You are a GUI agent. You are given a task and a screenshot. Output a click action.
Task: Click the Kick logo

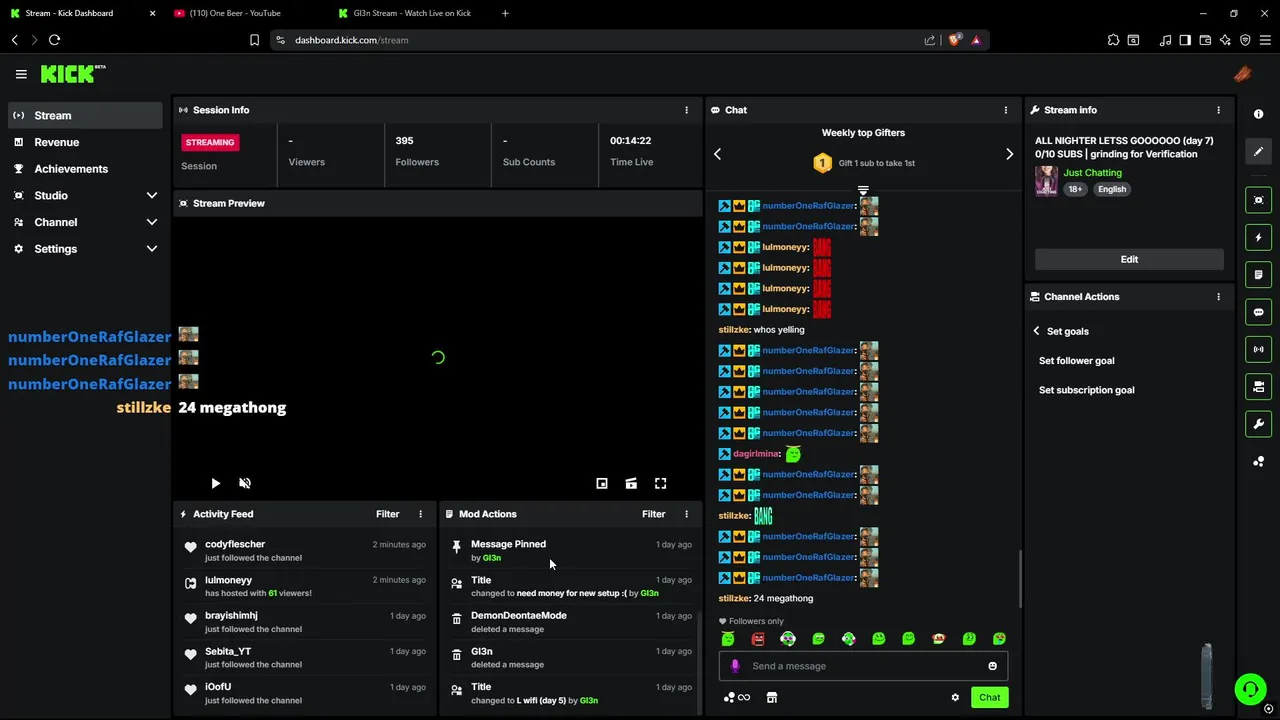(x=72, y=74)
